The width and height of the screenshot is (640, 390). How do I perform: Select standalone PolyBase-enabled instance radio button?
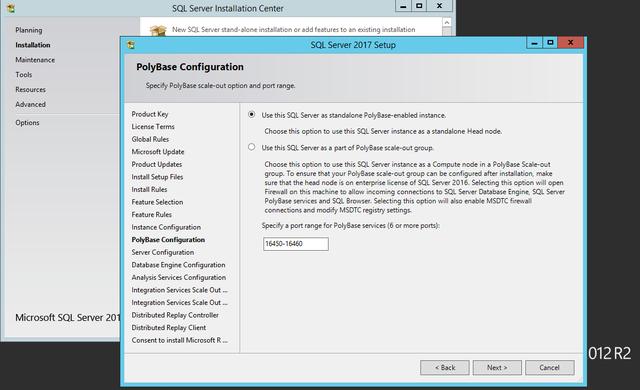click(251, 115)
